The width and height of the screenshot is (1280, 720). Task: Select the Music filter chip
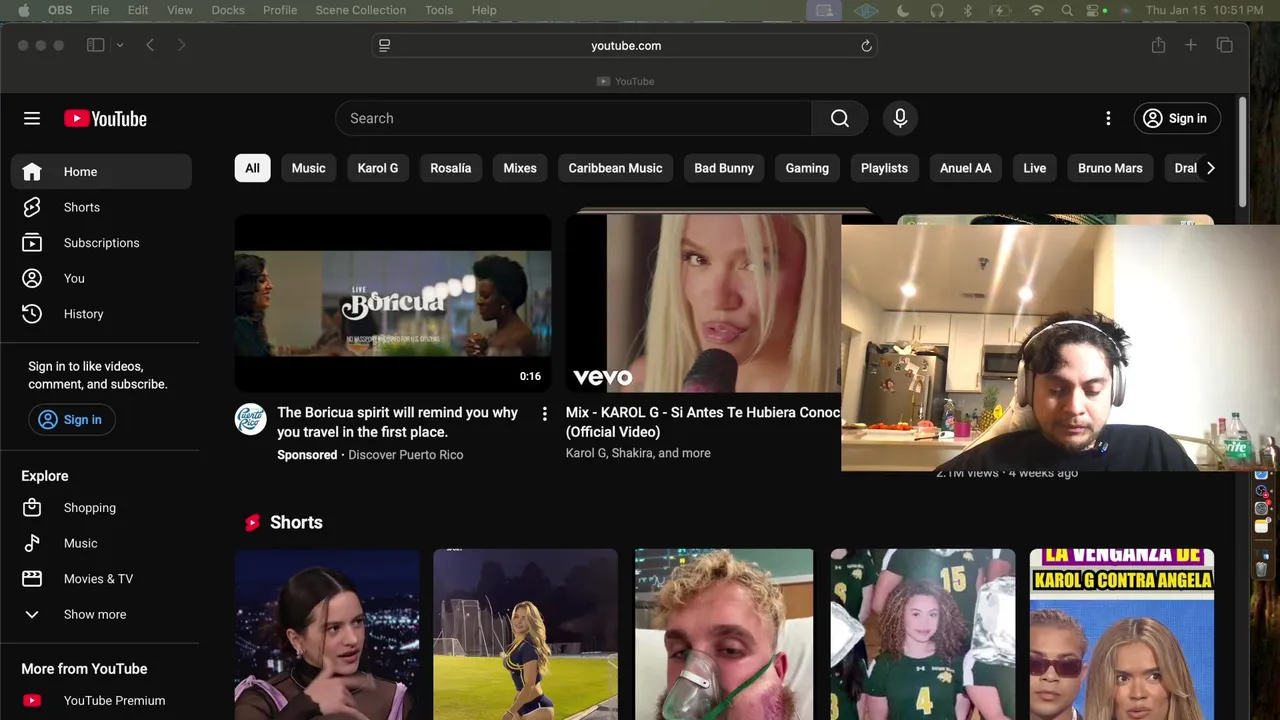click(308, 168)
